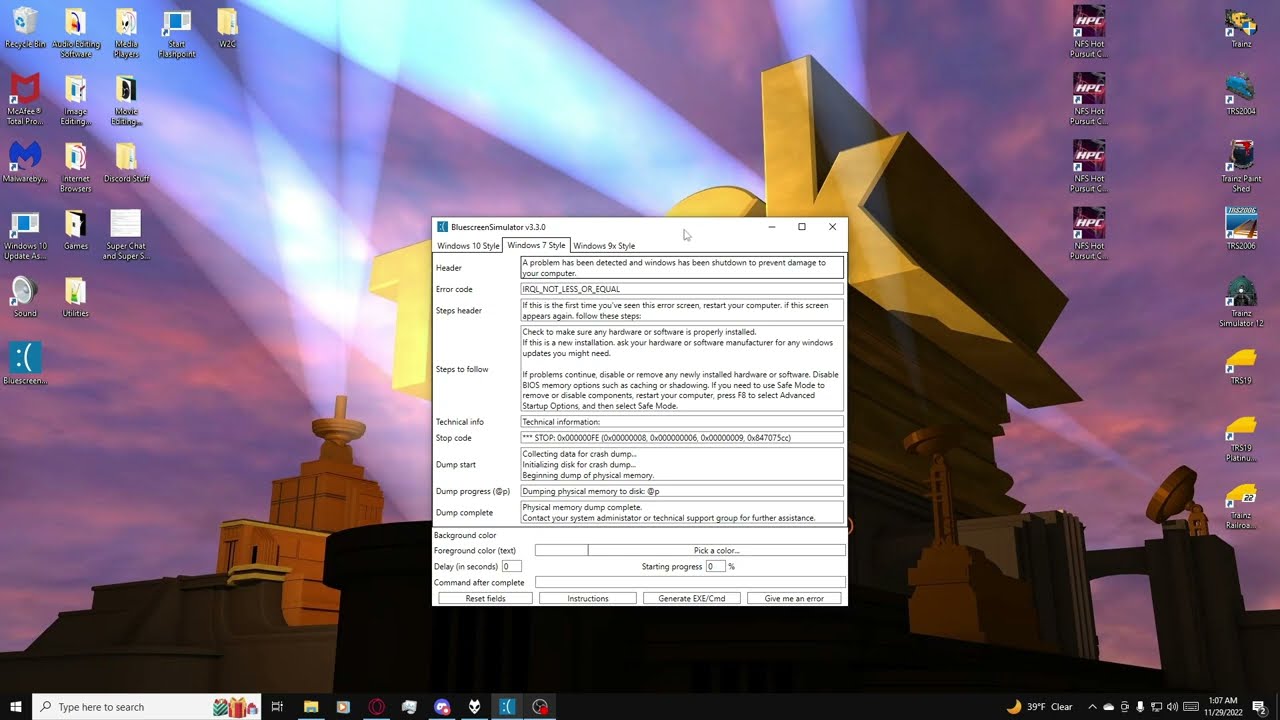Select the Start Flashpoint desktop shortcut
The image size is (1280, 720).
pos(177,33)
